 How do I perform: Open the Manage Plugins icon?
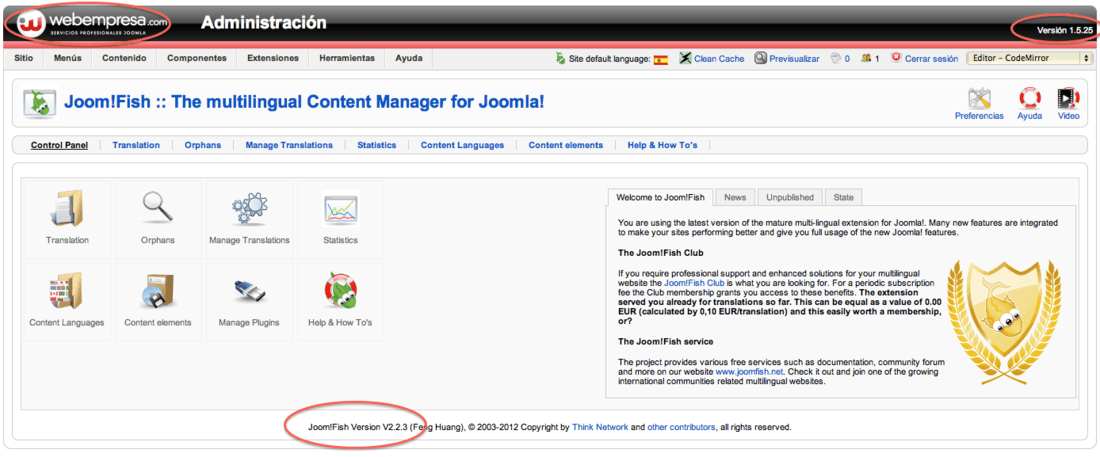(249, 291)
